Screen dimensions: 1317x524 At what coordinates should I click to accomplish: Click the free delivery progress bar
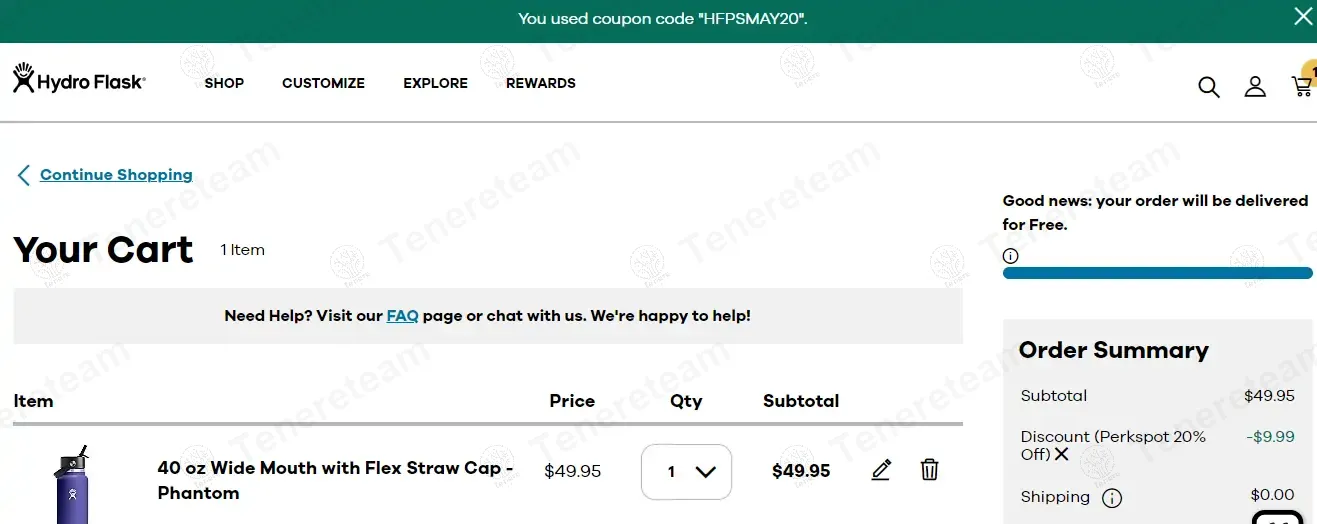point(1157,273)
